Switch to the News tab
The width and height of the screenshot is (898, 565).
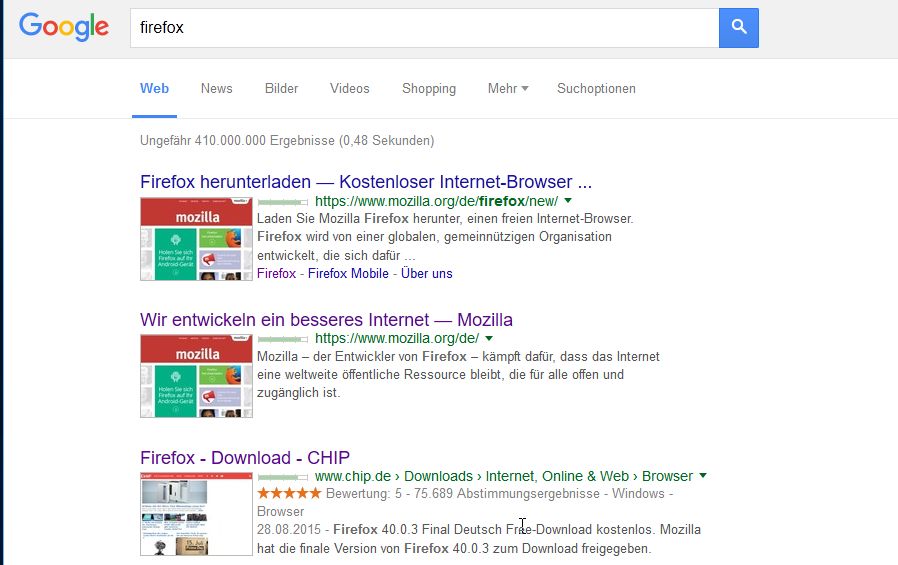[216, 89]
